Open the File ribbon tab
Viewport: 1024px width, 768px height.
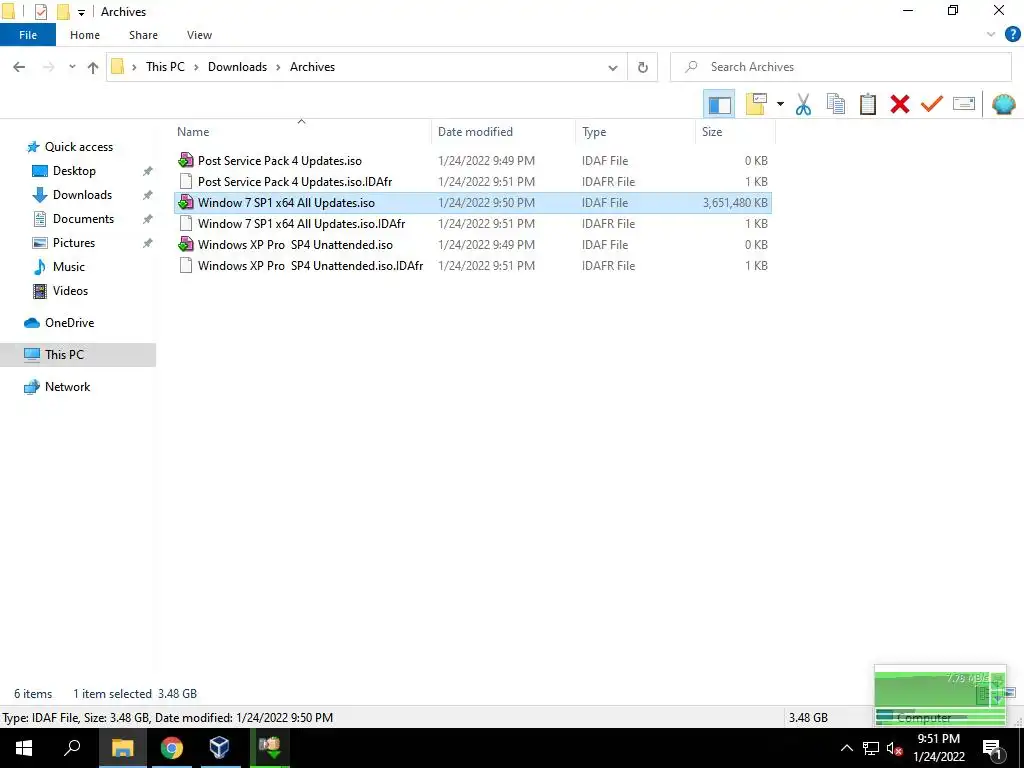click(28, 35)
